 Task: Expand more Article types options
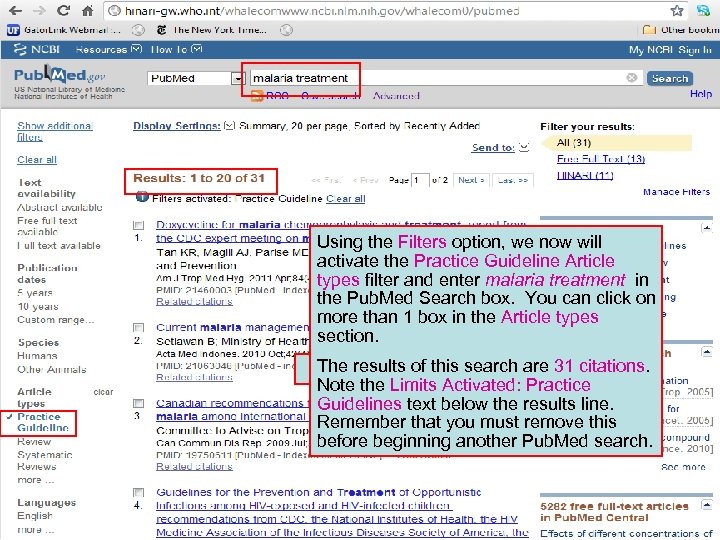tap(35, 480)
